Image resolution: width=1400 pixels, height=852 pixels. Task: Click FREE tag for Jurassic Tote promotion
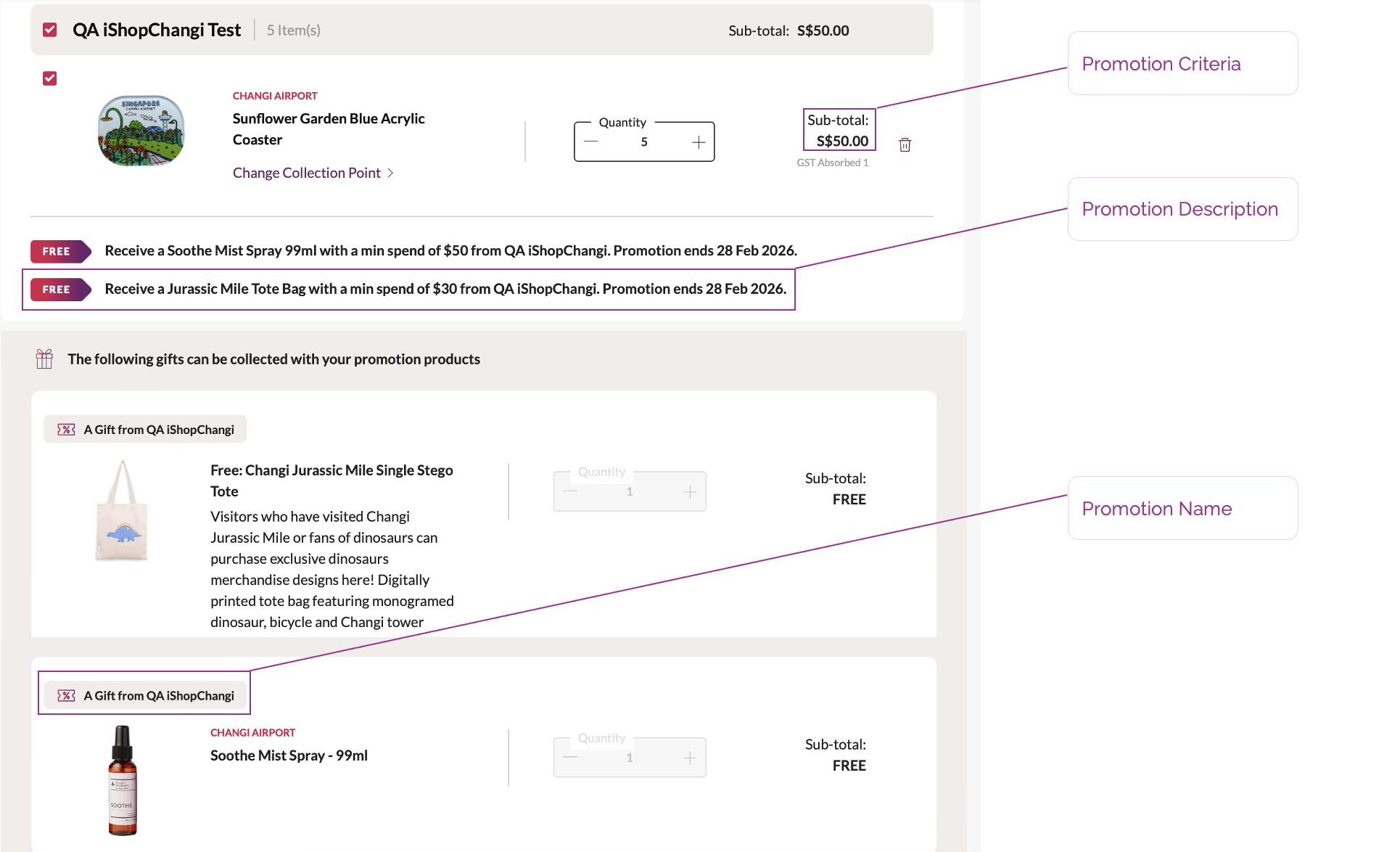58,290
